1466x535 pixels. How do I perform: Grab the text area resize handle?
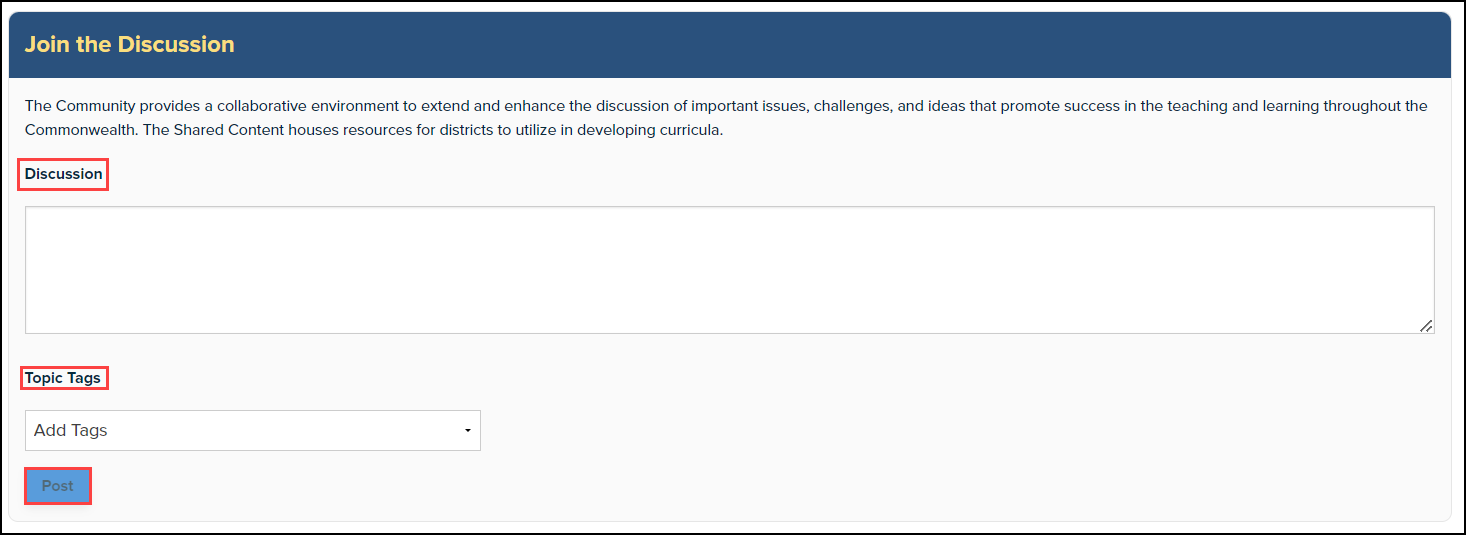1426,325
